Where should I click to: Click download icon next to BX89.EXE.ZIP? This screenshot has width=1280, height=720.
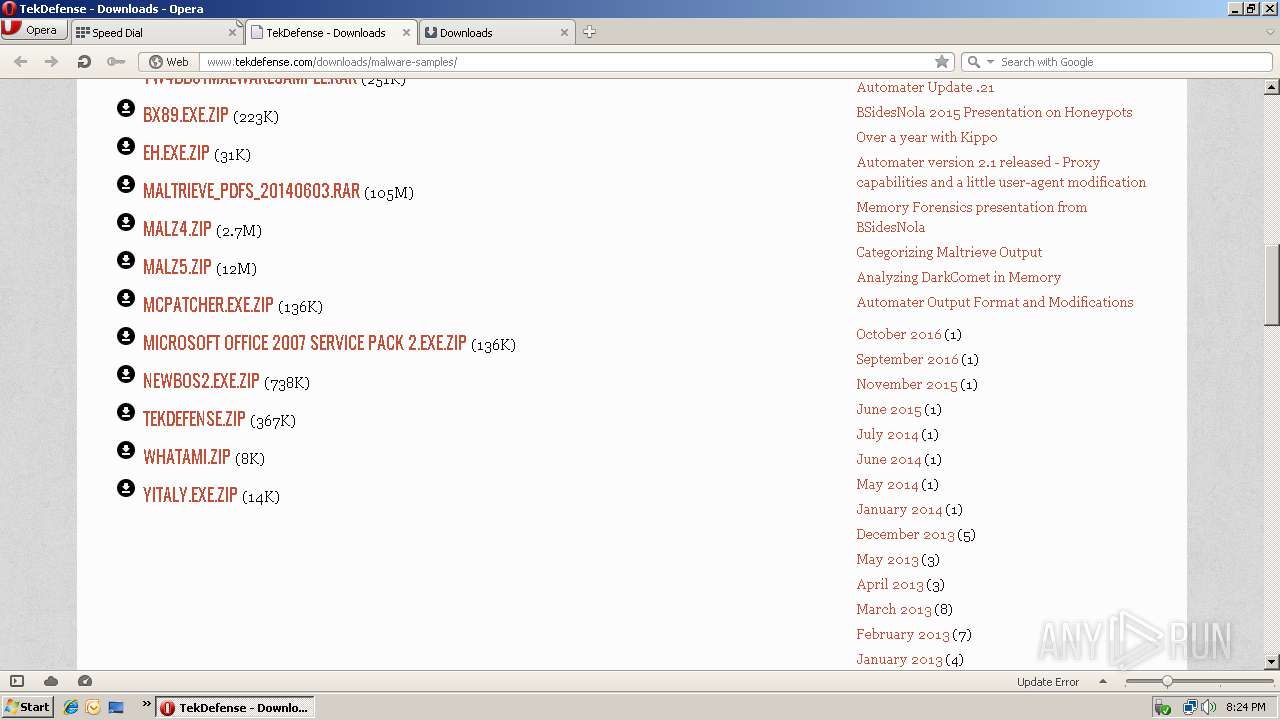tap(126, 108)
